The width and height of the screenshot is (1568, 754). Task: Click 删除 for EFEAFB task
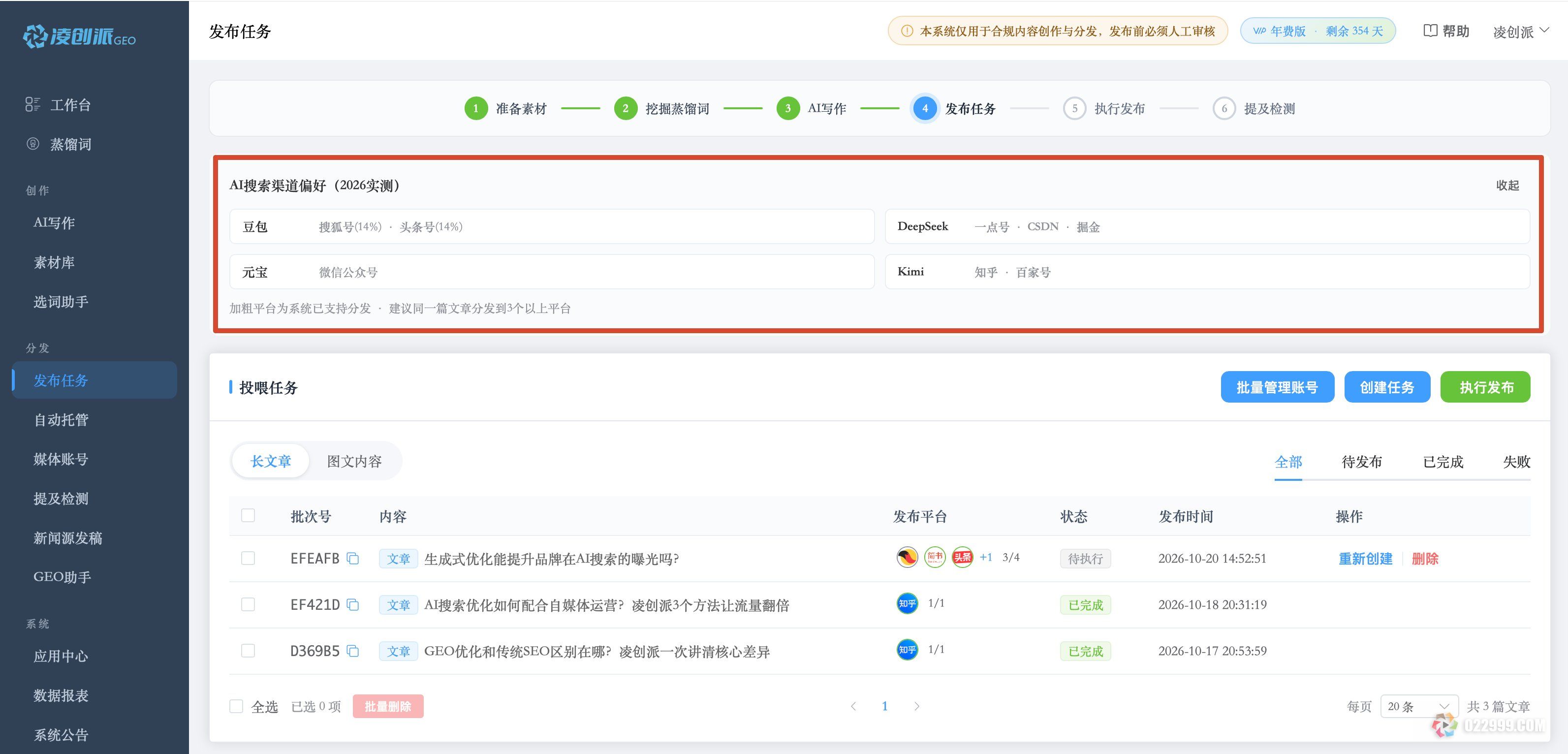point(1425,559)
